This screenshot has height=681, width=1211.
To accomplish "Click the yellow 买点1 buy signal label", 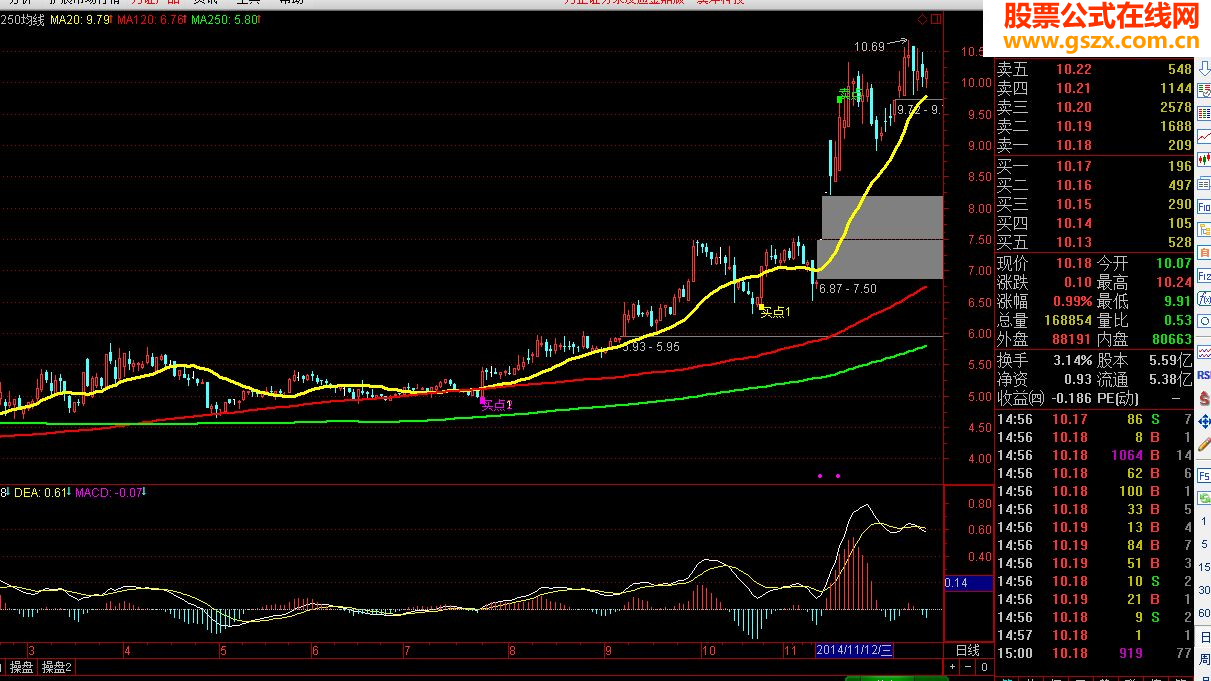I will [x=775, y=312].
